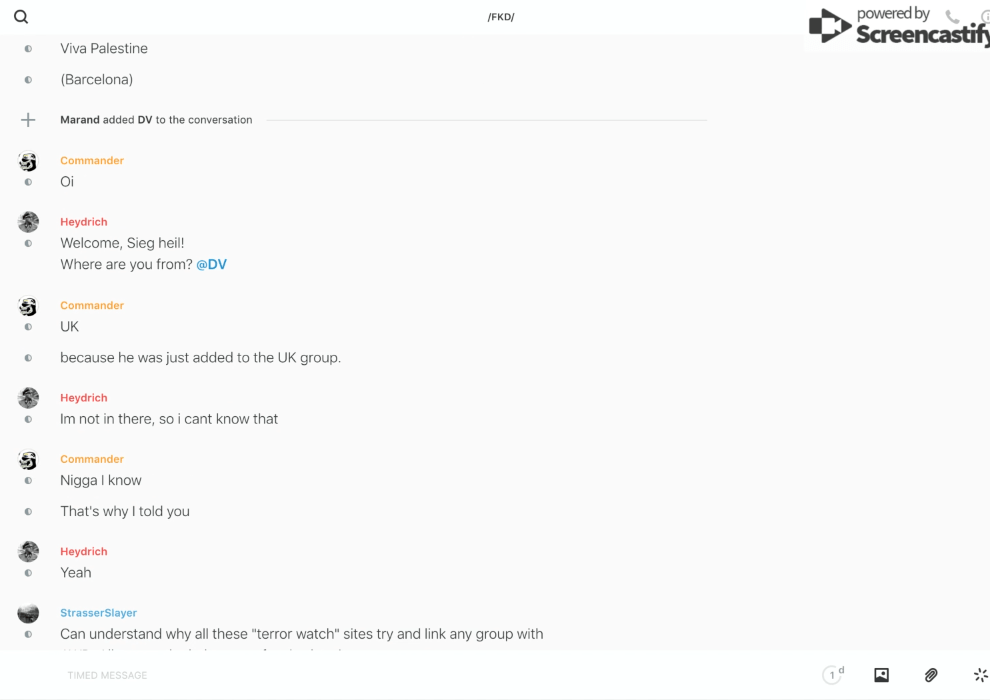Open the 1d timed message timer menu

[833, 675]
